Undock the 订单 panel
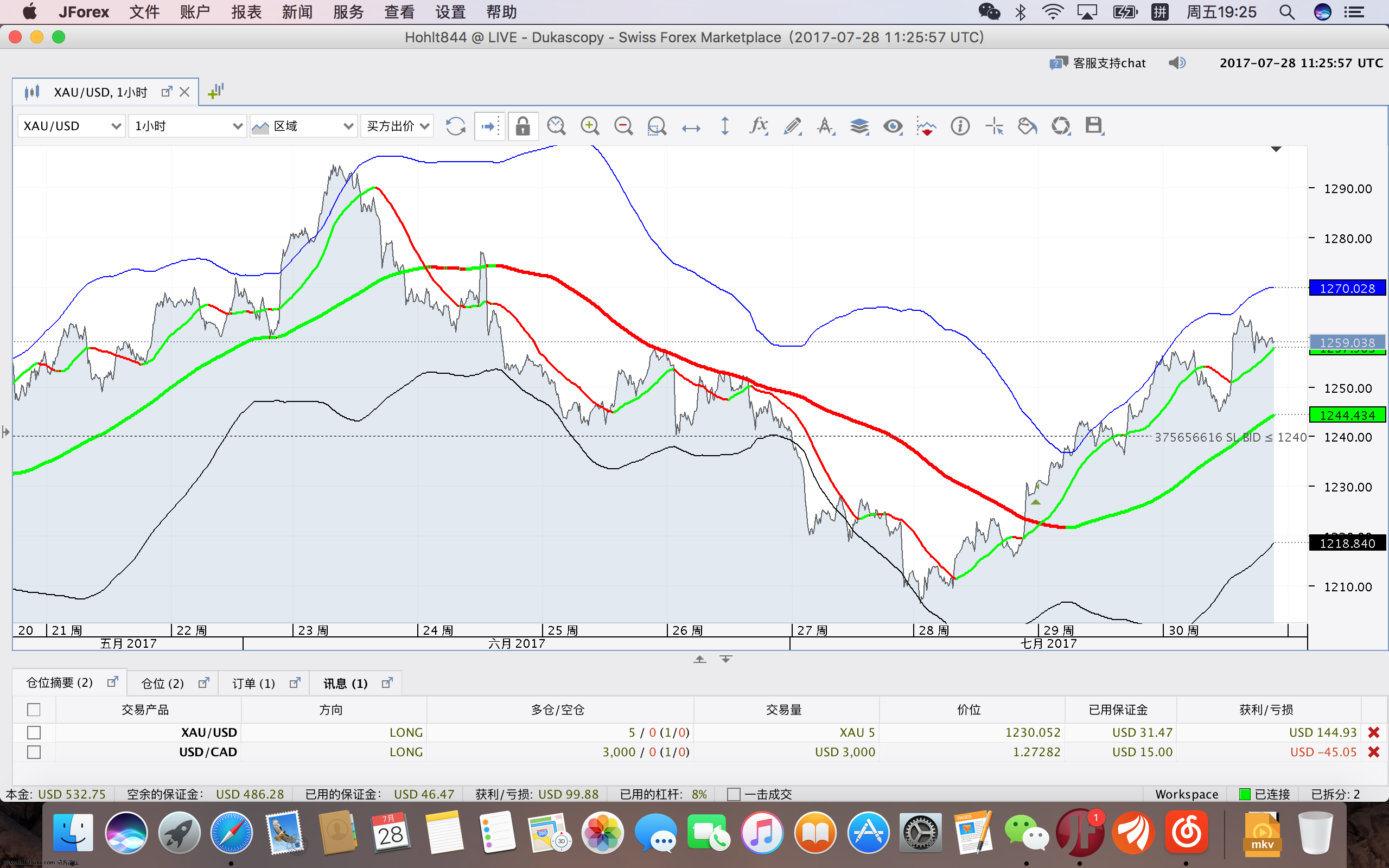1389x868 pixels. [x=295, y=682]
